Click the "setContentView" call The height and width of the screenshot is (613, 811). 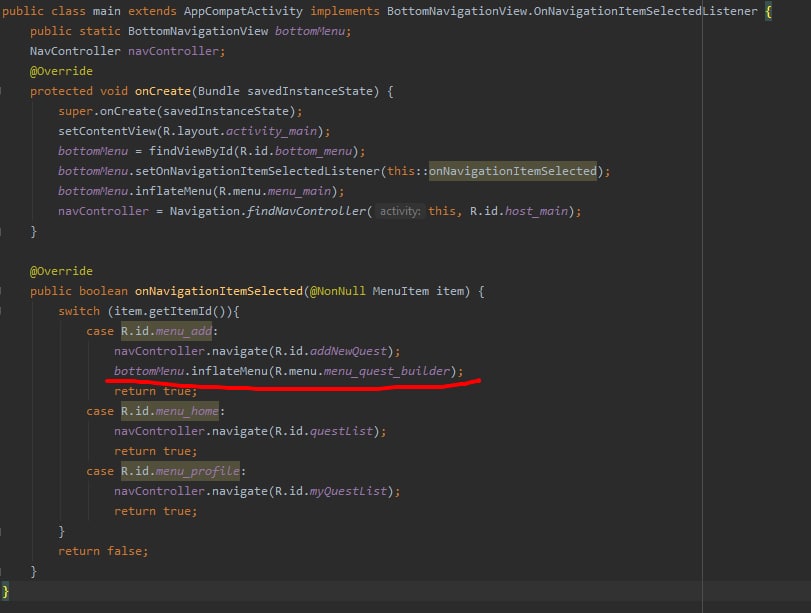[107, 131]
